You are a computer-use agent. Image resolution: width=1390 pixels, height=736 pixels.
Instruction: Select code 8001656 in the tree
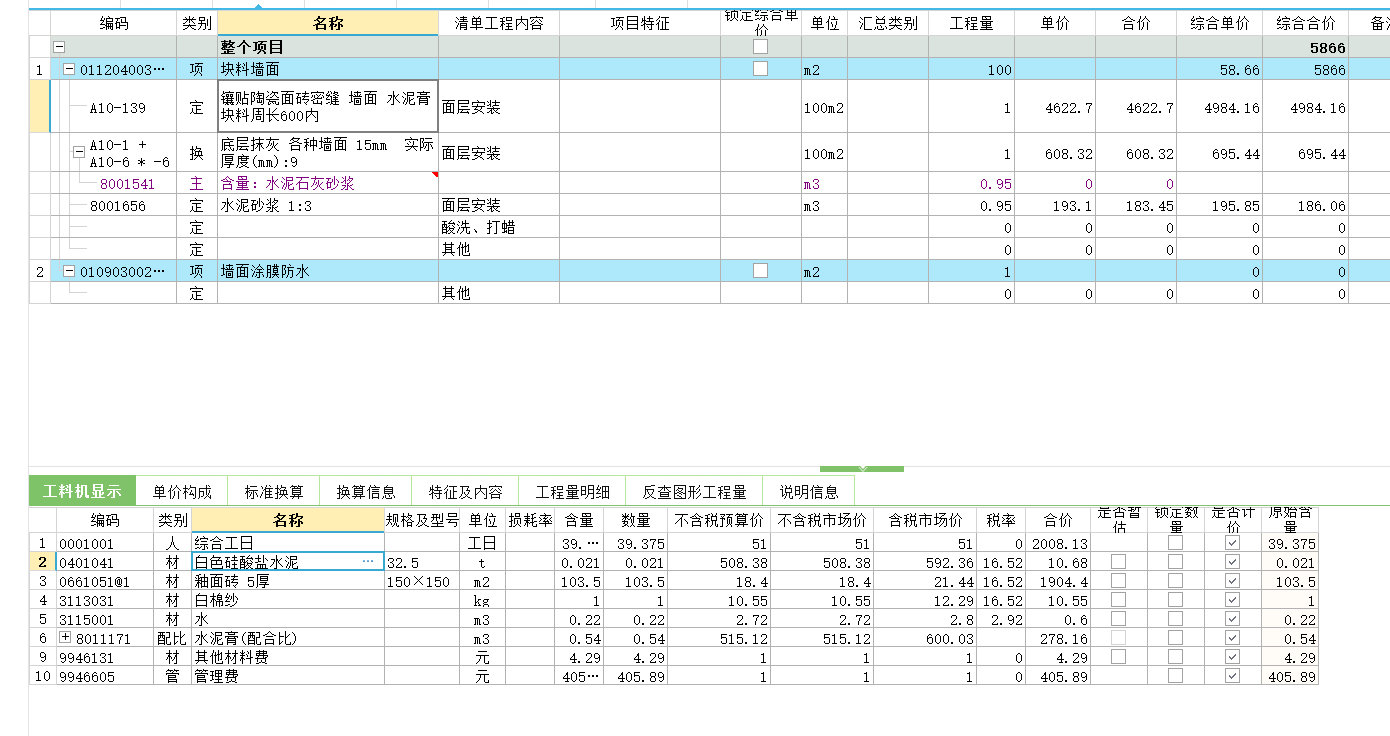click(x=118, y=206)
